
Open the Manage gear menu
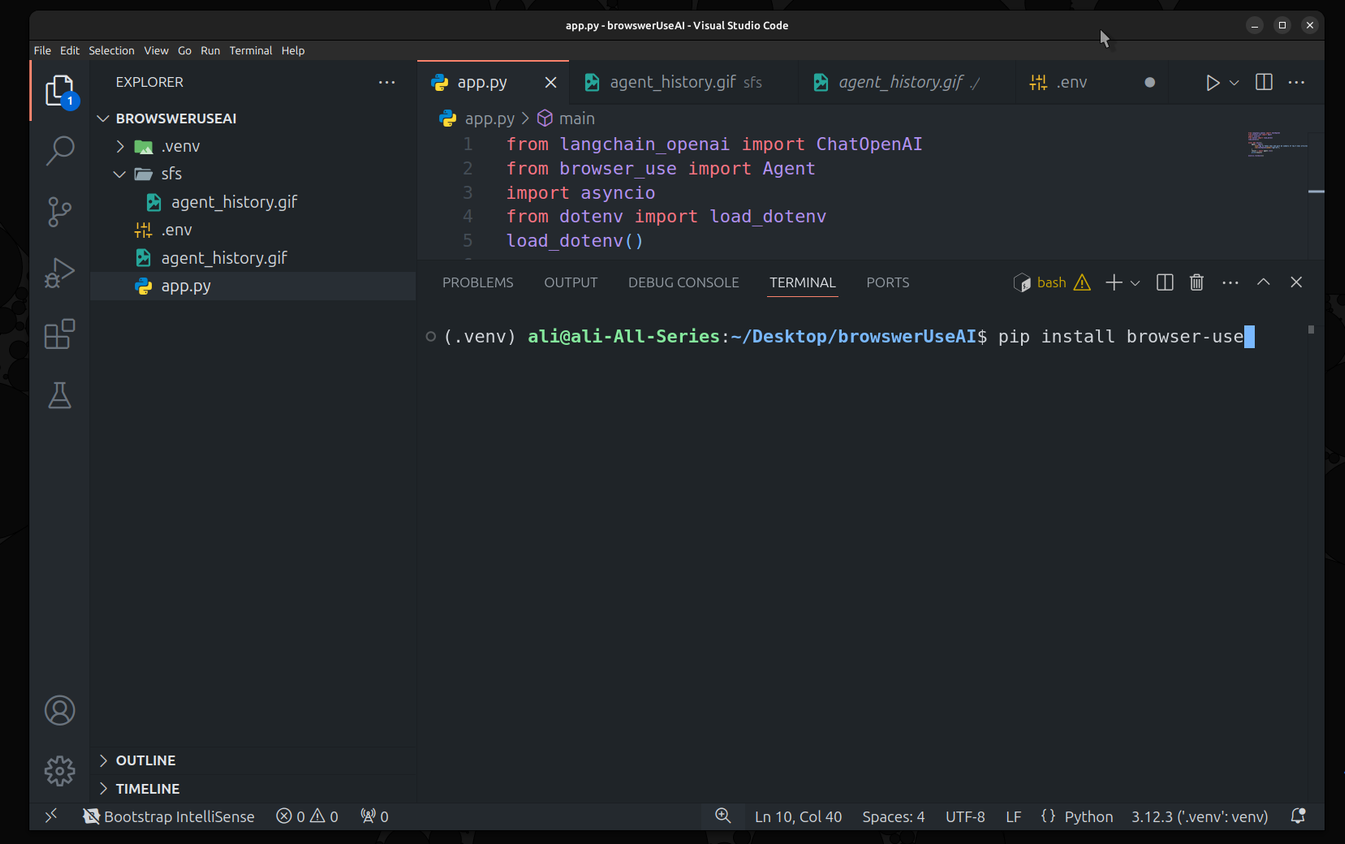tap(60, 771)
